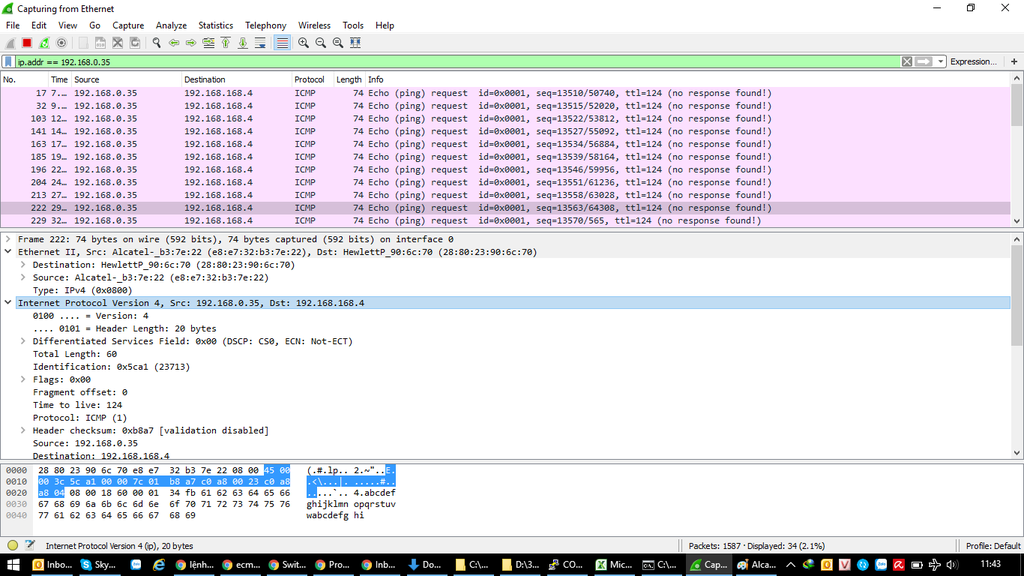Go to the first packet
Screen dimensions: 1024x576
(x=226, y=43)
